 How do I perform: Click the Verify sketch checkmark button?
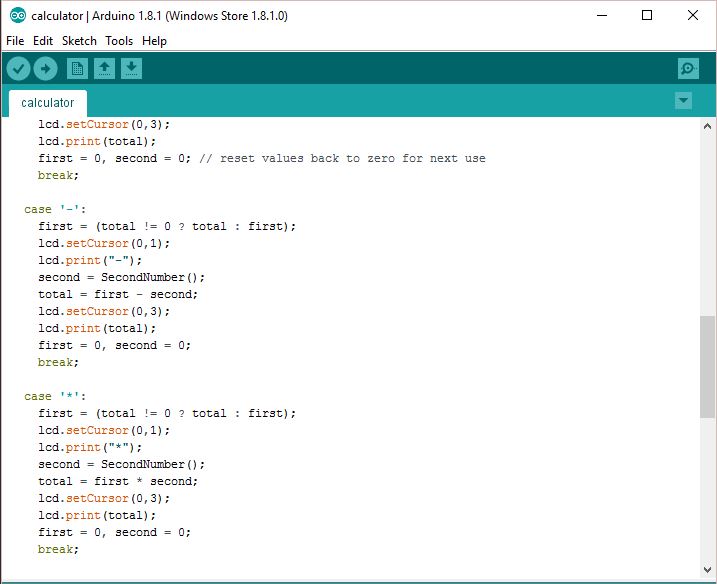click(x=18, y=69)
